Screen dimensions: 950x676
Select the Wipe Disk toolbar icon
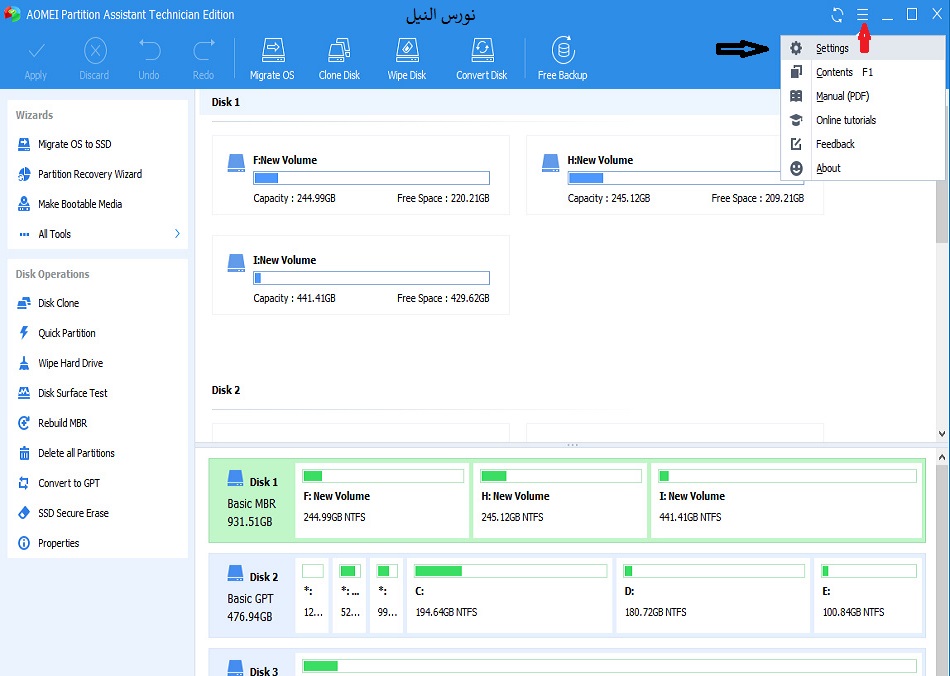click(406, 58)
